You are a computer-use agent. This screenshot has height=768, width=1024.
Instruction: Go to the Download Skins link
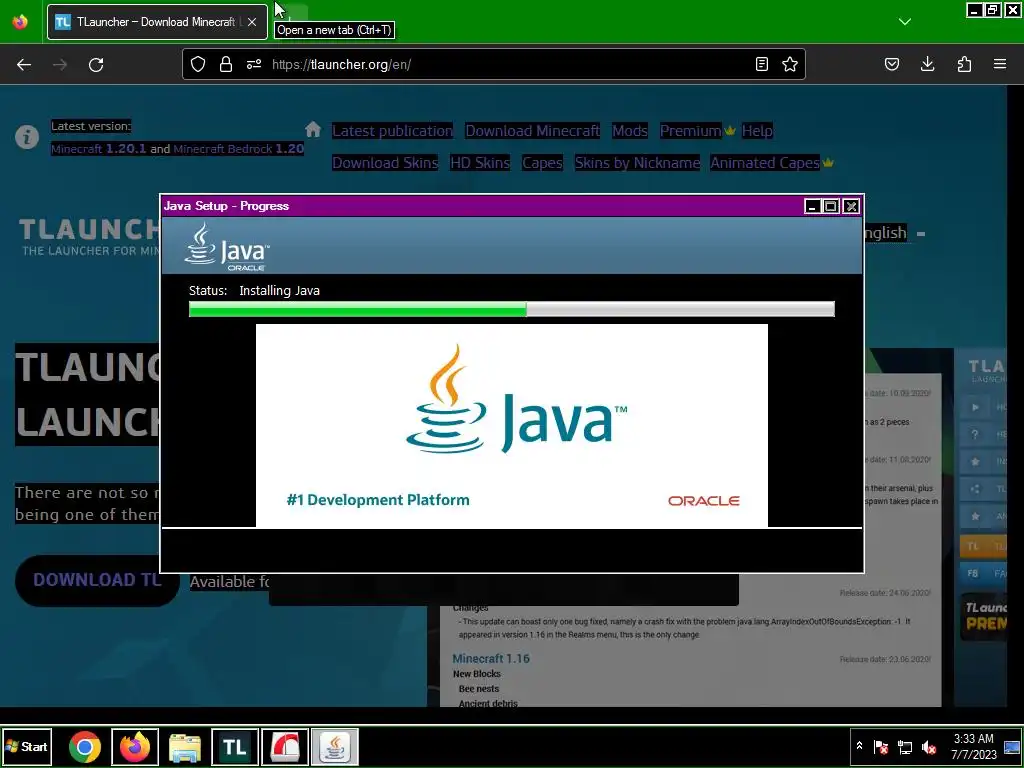385,163
